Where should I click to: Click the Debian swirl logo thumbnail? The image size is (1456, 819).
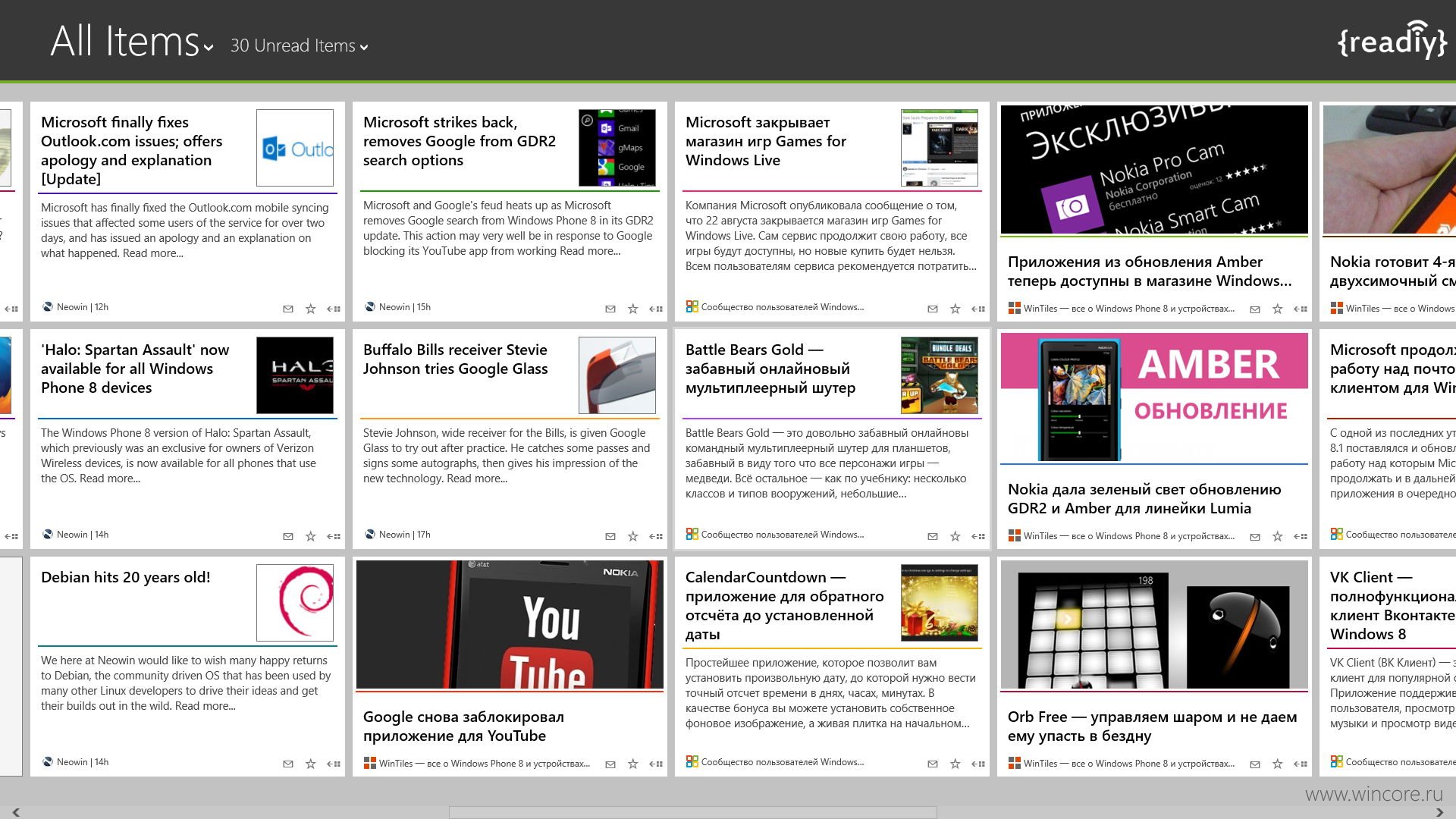(x=295, y=603)
